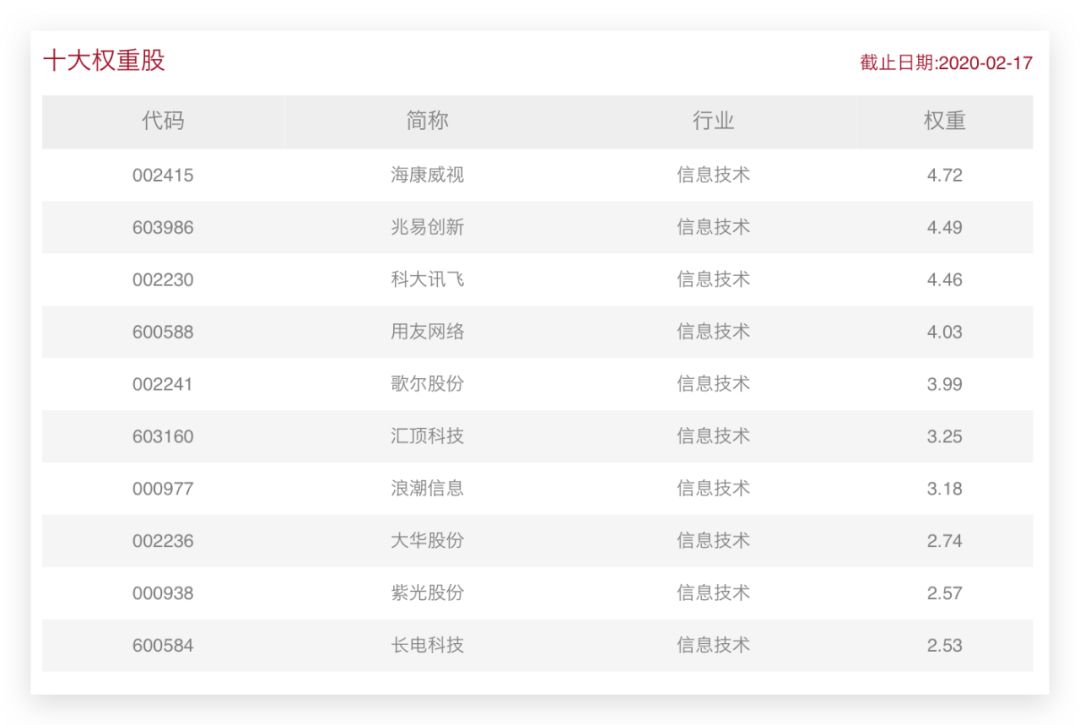Click the 权重 column header
The image size is (1080, 725).
[944, 120]
